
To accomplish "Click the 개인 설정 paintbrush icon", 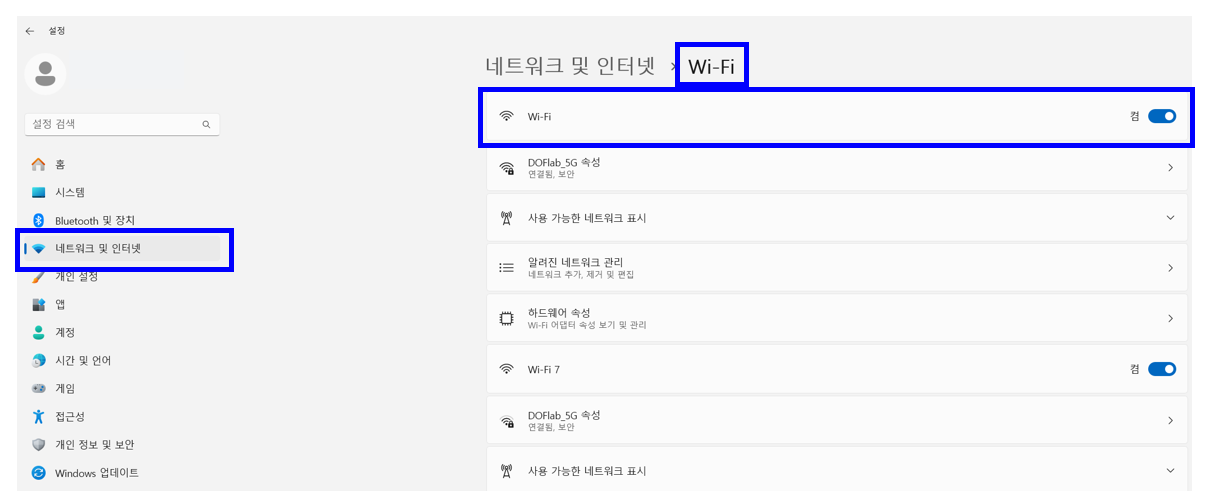I will coord(39,277).
